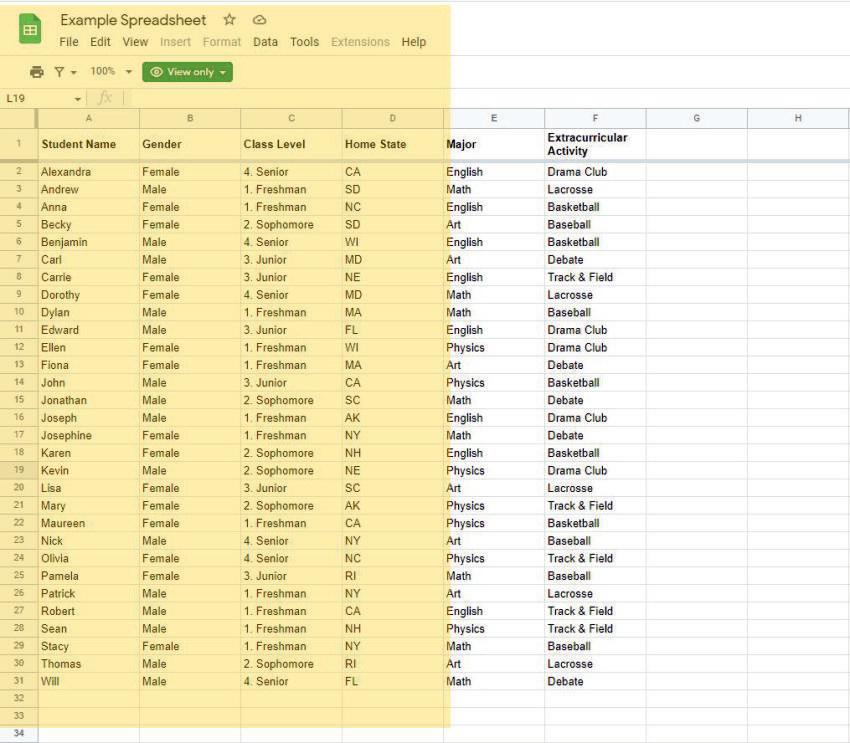Select the cell containing Thomas

tap(88, 663)
